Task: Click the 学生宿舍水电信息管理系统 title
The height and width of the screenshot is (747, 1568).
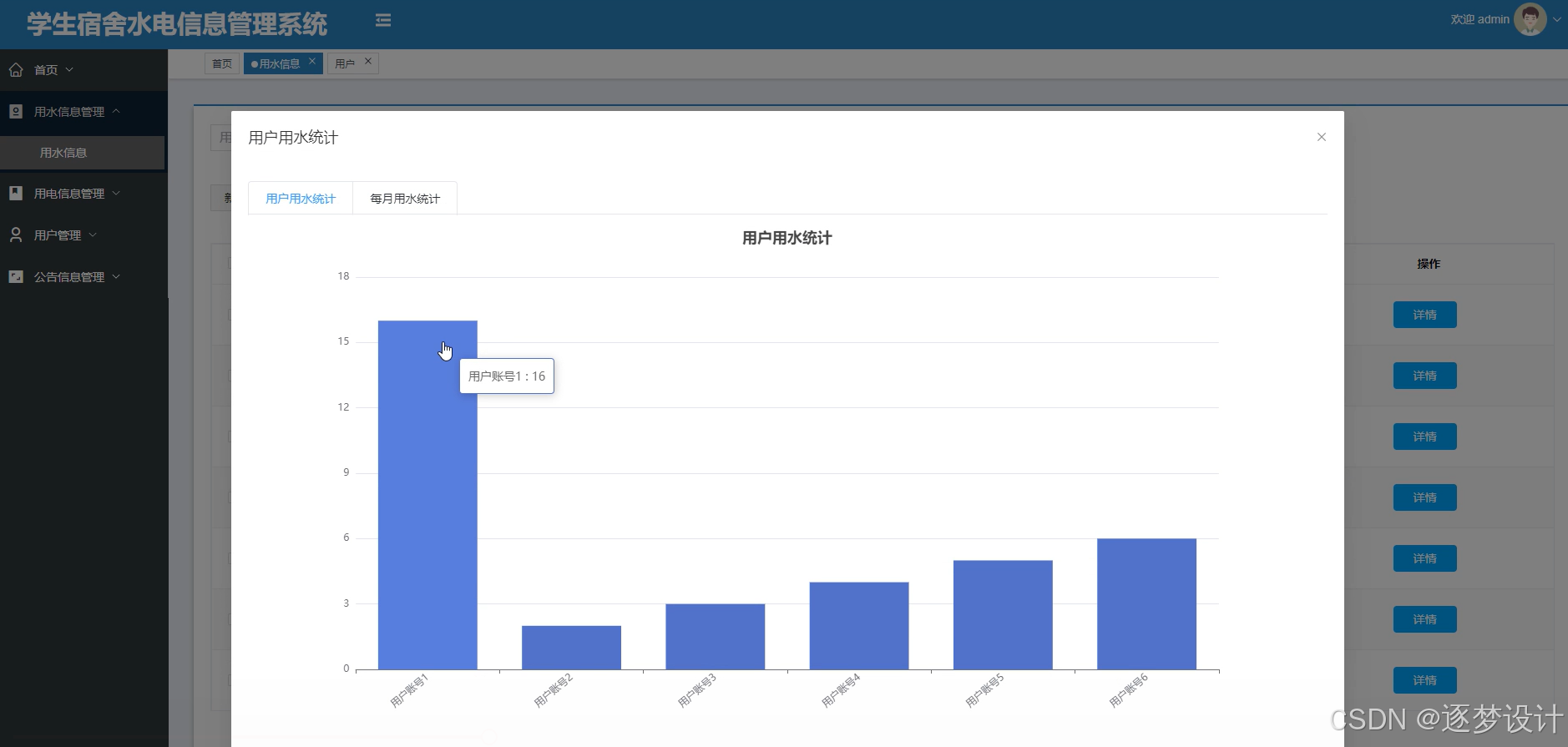Action: [177, 24]
